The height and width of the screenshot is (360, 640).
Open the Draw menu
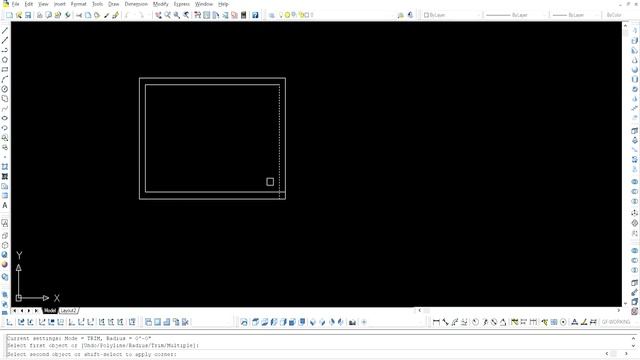(x=113, y=4)
